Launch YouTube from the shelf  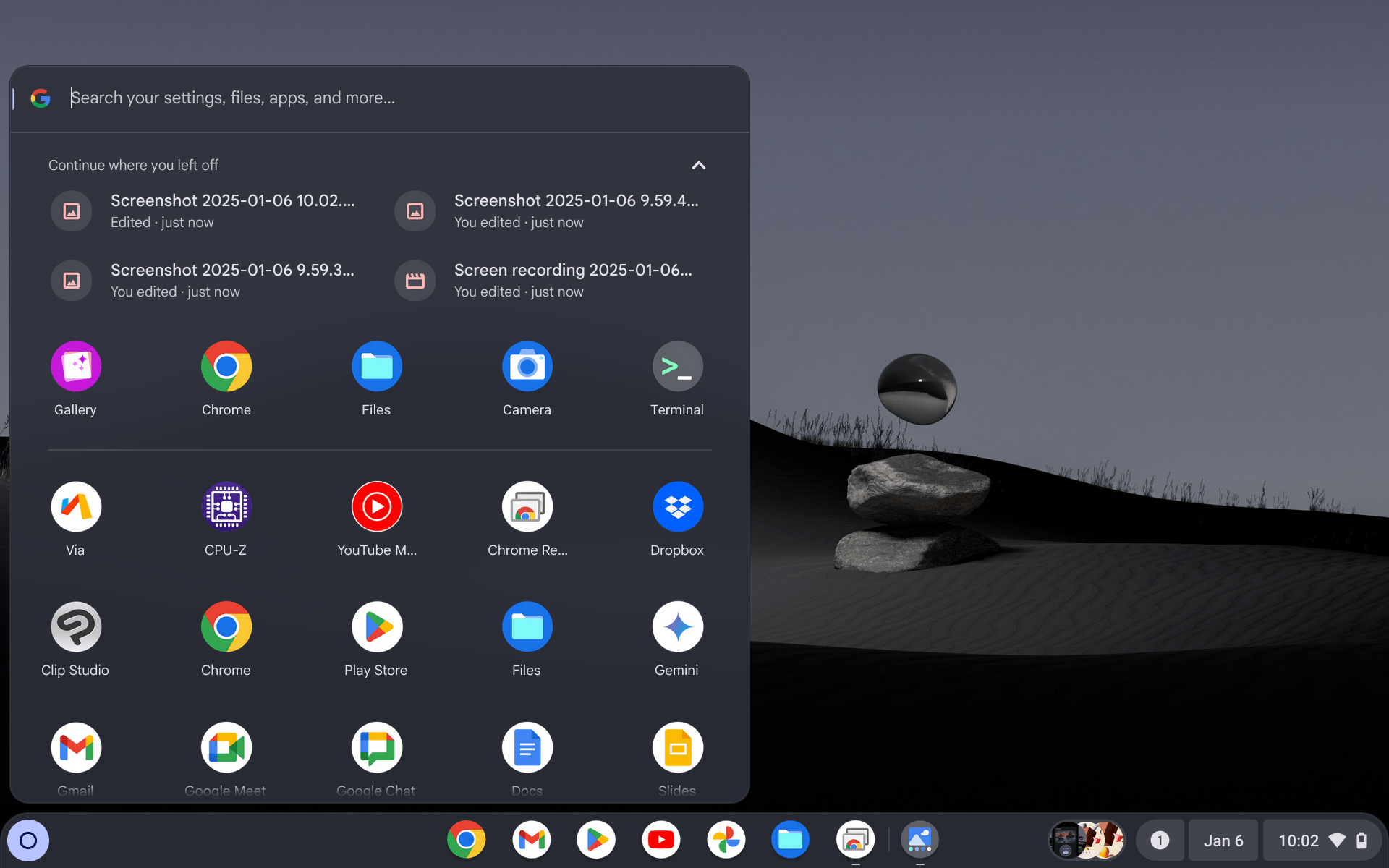660,840
